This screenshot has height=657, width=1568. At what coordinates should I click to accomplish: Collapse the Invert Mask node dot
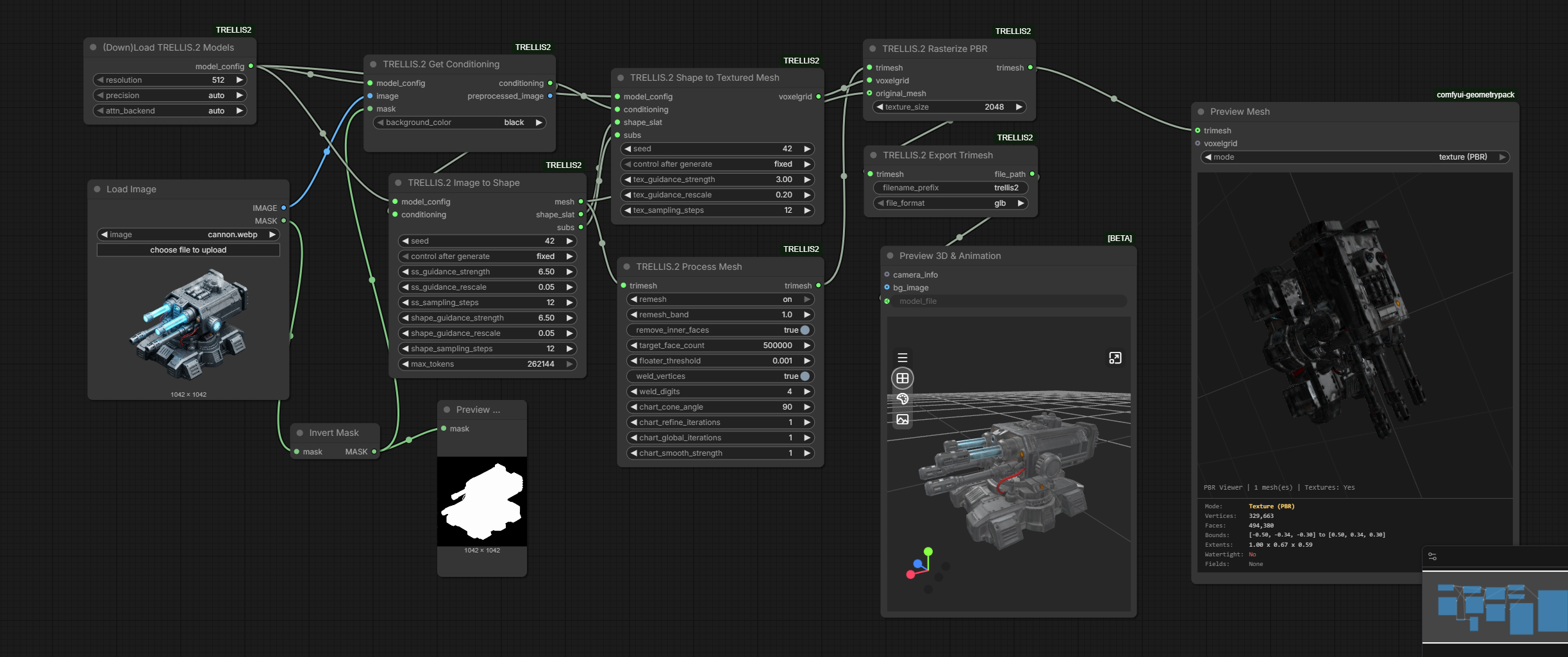tap(300, 433)
